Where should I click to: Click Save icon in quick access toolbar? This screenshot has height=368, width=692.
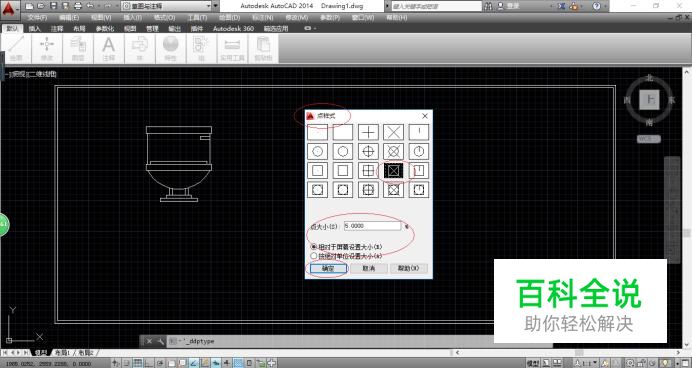[53, 6]
